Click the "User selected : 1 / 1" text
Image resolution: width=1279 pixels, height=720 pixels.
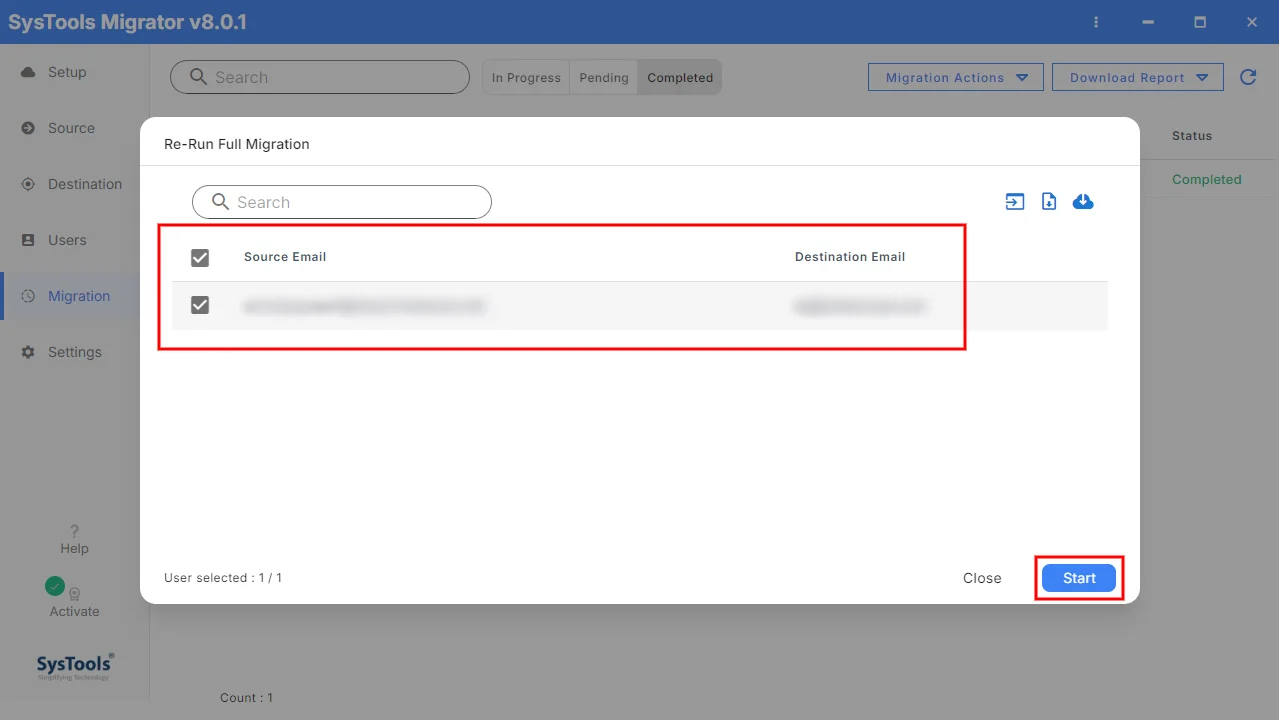[223, 578]
